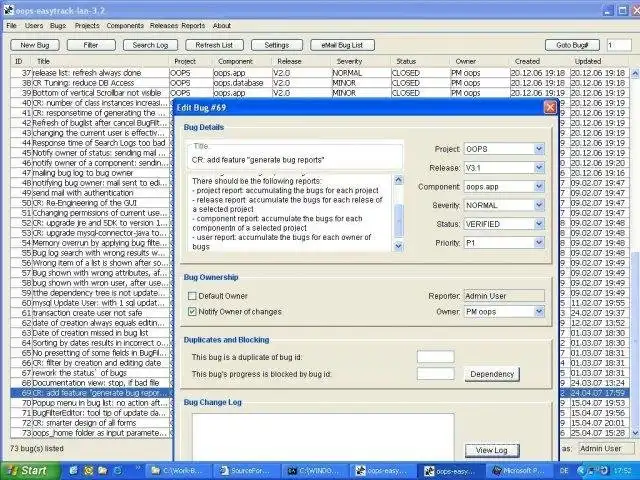The image size is (640, 480).
Task: Click the View Log button
Action: click(x=492, y=451)
